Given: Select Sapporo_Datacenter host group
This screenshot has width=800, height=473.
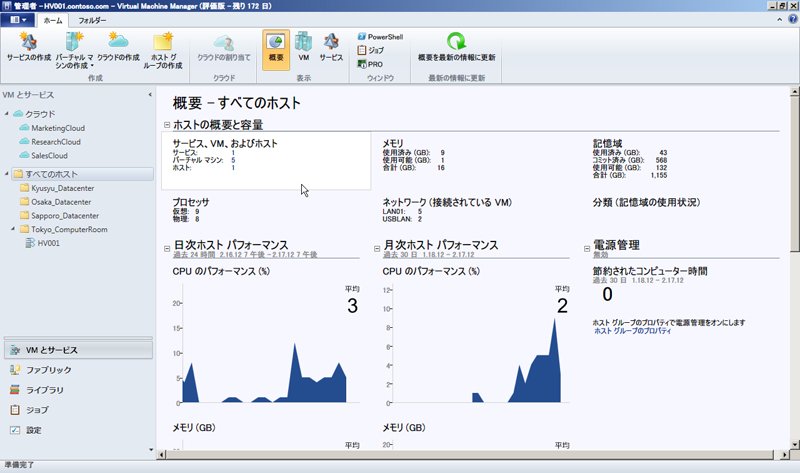Looking at the screenshot, I should (x=59, y=216).
